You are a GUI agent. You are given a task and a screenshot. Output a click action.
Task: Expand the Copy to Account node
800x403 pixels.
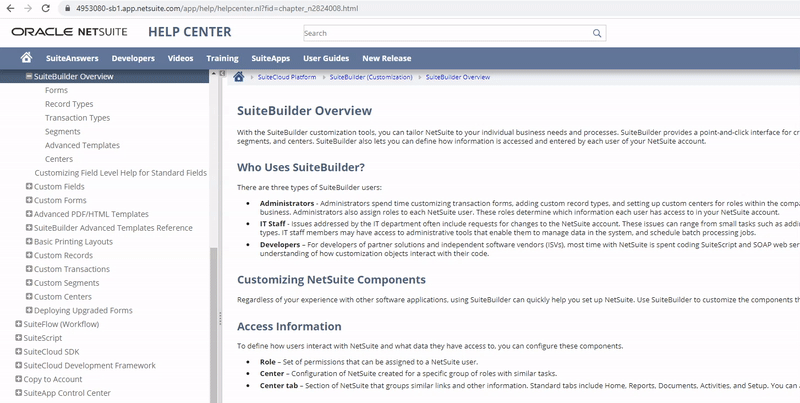coord(19,379)
